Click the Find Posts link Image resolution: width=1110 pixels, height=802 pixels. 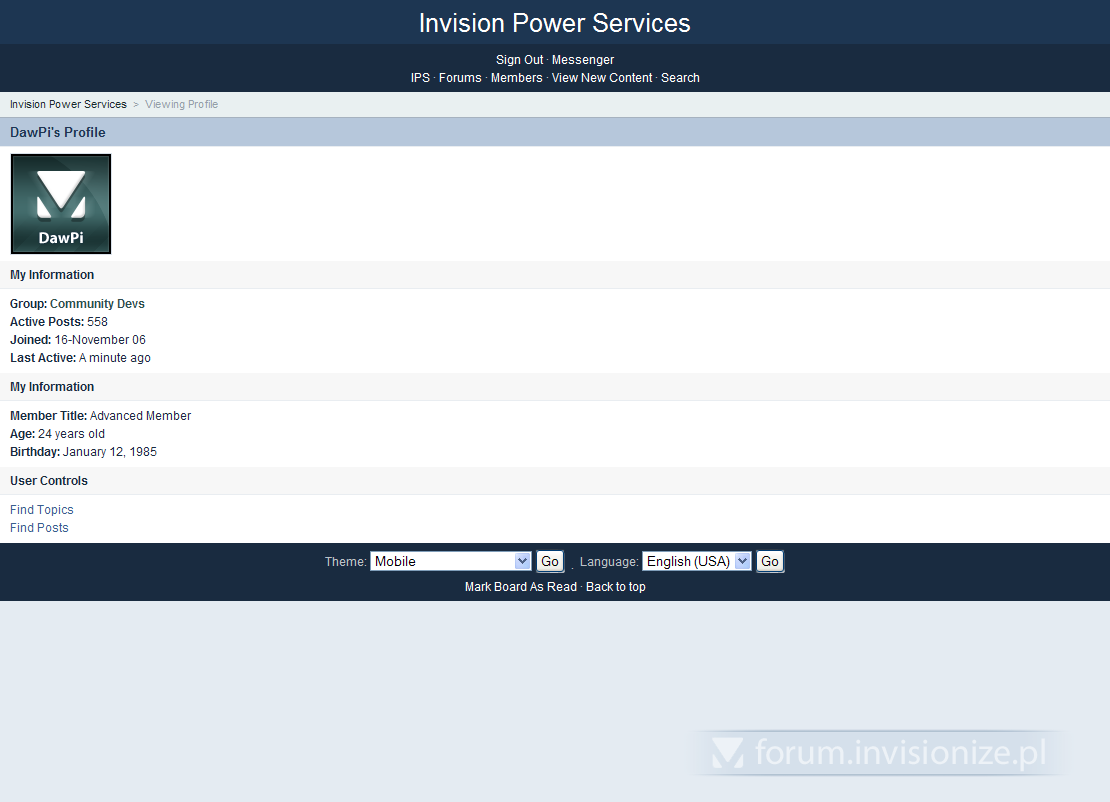click(39, 528)
